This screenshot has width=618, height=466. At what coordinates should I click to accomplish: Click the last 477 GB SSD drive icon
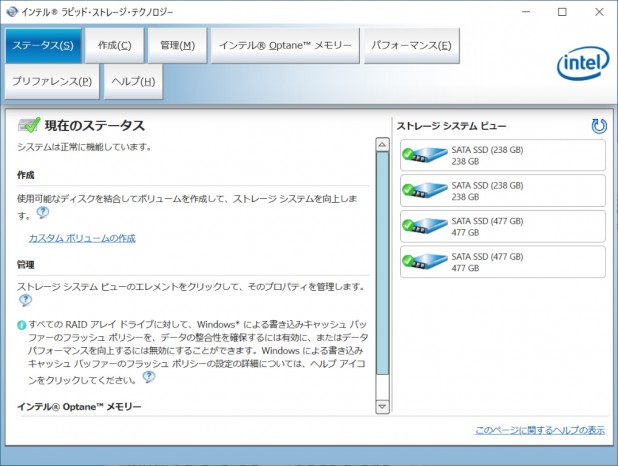(x=425, y=261)
